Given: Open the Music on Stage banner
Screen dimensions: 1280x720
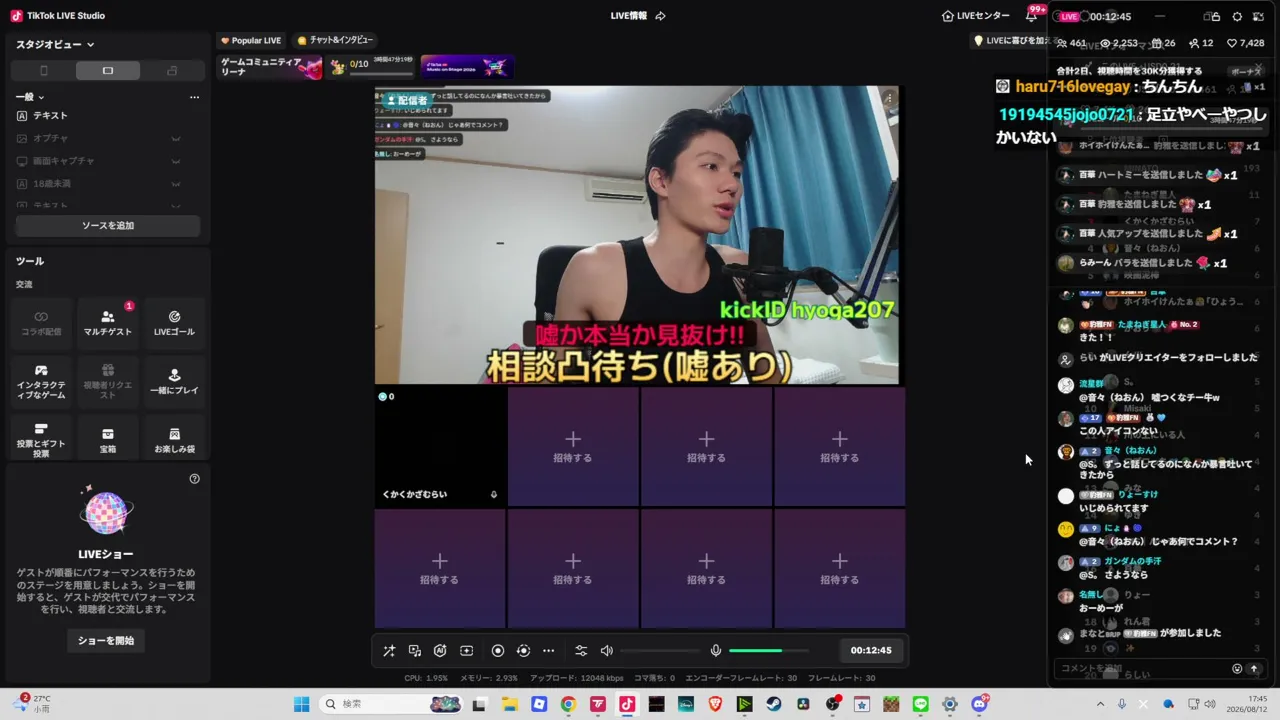Looking at the screenshot, I should [x=467, y=67].
